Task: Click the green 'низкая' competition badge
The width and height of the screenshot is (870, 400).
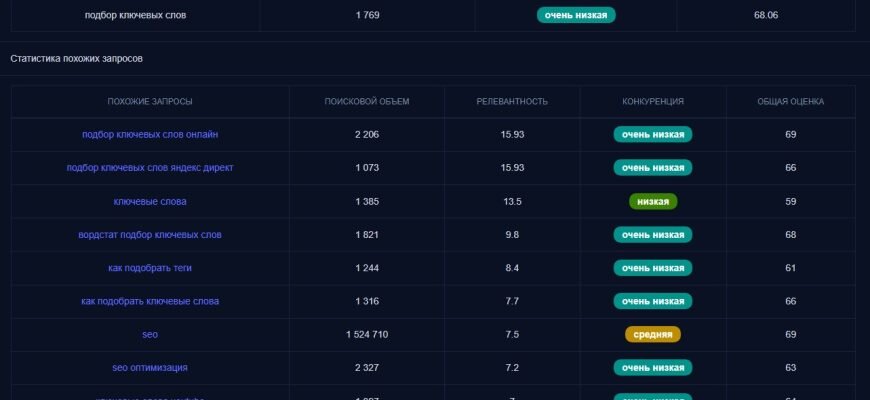Action: (653, 201)
